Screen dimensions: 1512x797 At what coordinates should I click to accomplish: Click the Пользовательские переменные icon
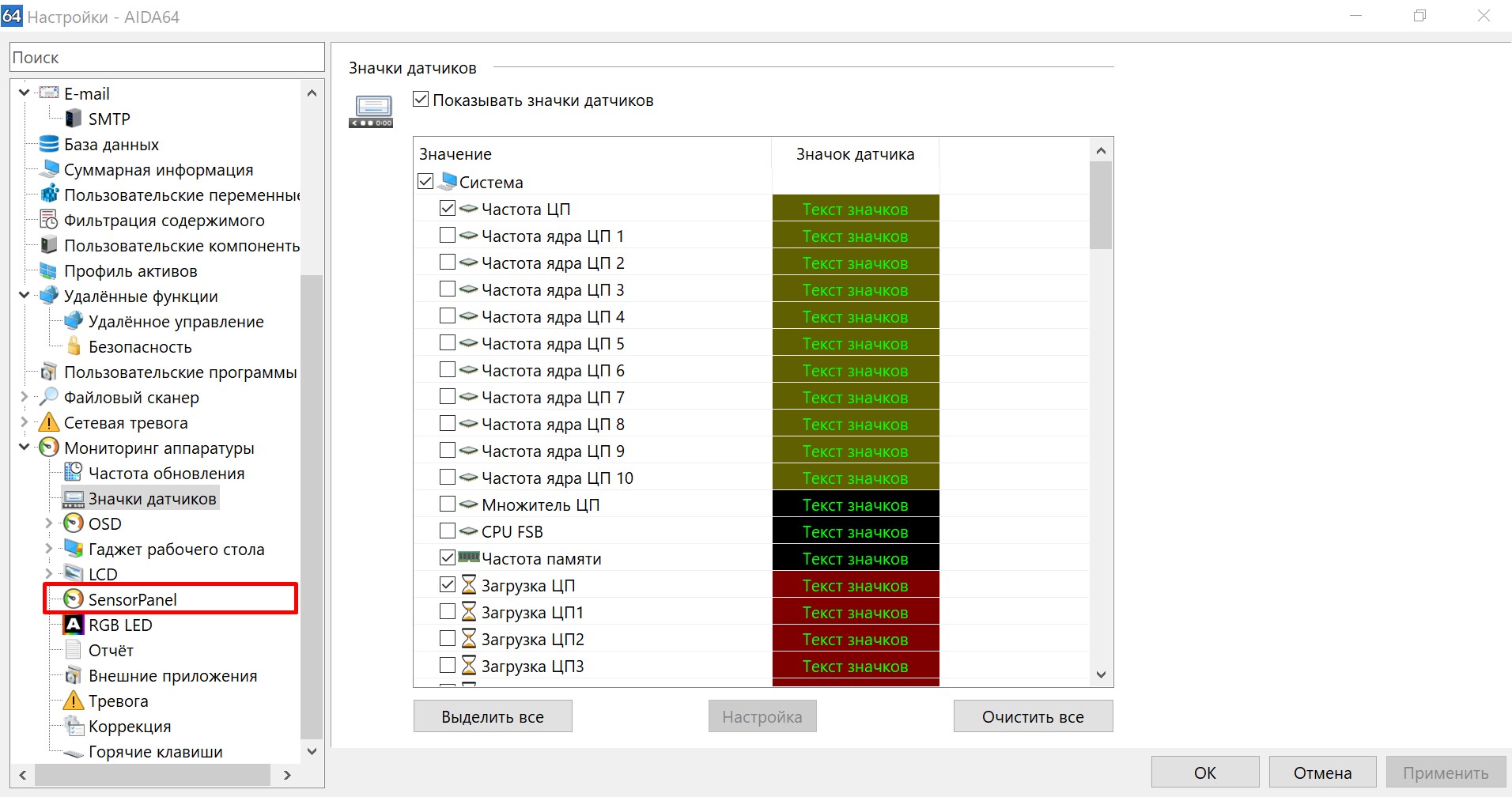49,195
